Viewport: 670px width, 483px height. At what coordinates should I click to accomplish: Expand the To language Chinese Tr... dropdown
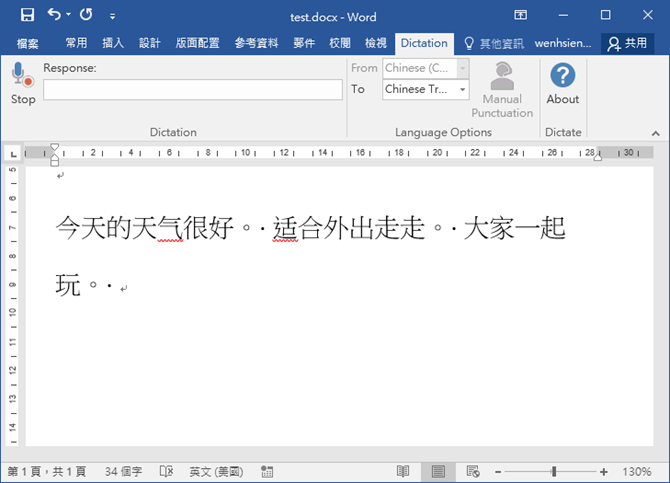pos(462,89)
